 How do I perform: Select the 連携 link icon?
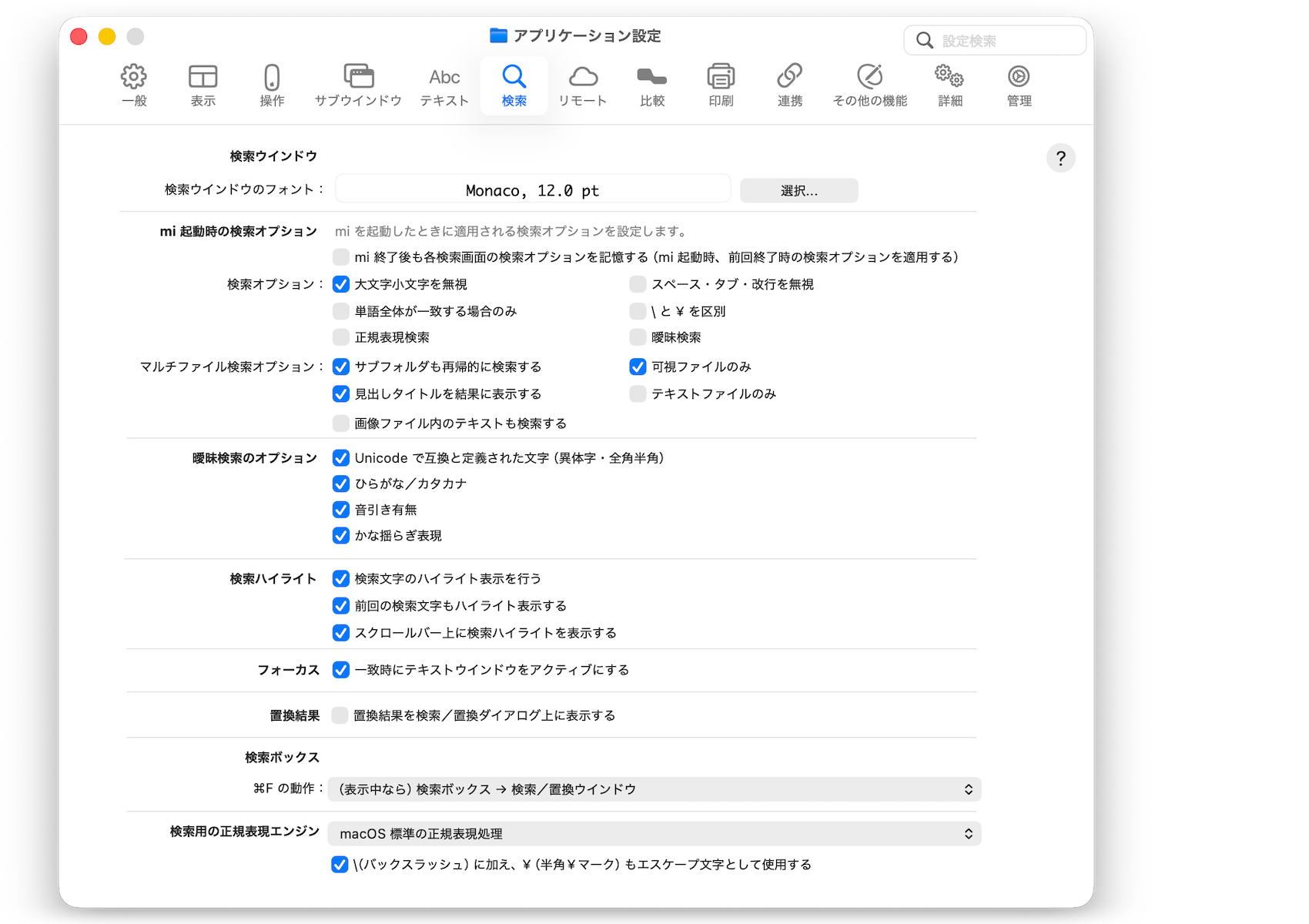pyautogui.click(x=789, y=77)
